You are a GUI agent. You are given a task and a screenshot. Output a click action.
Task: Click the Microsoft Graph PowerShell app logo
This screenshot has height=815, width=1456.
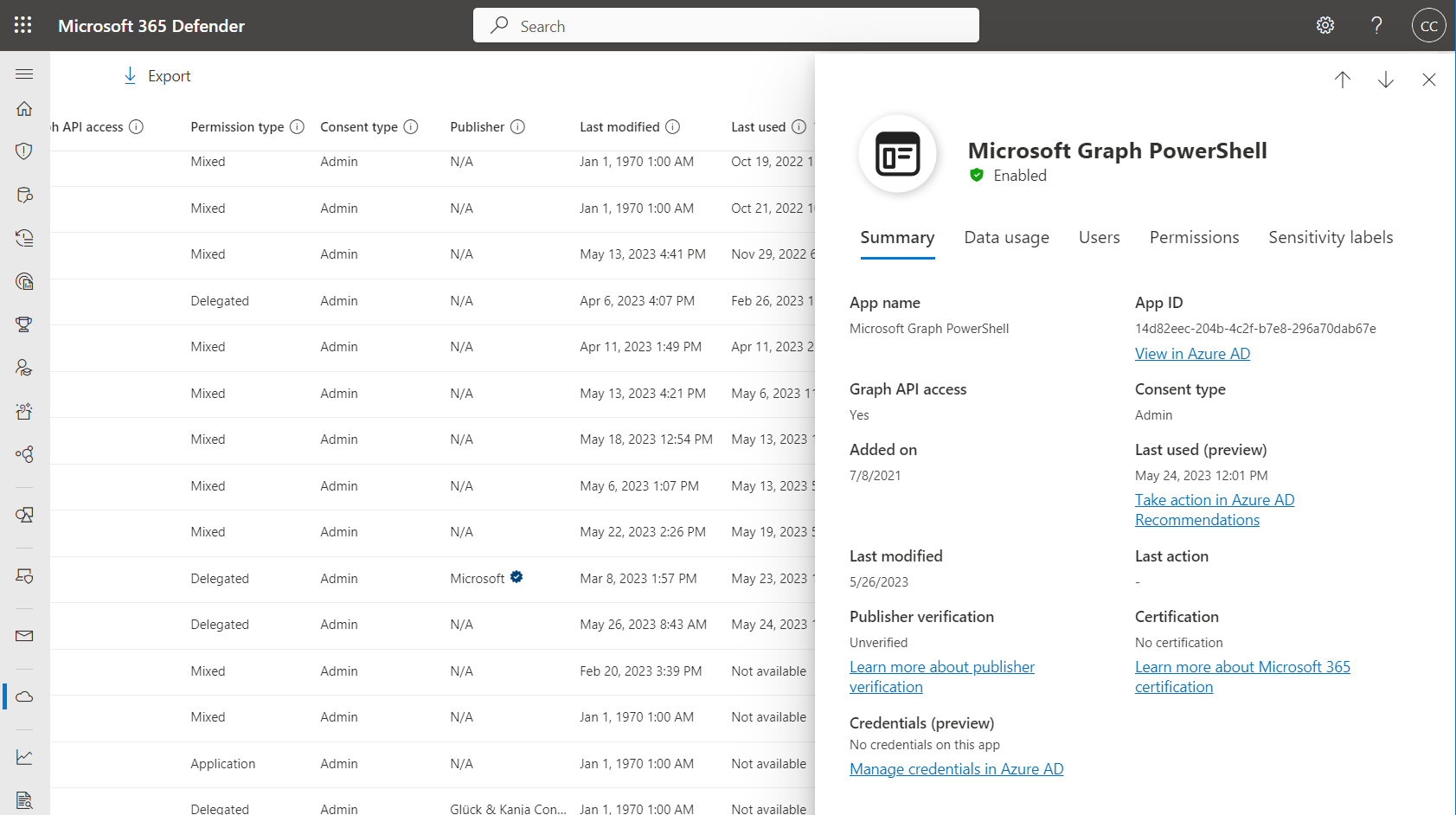(x=897, y=154)
